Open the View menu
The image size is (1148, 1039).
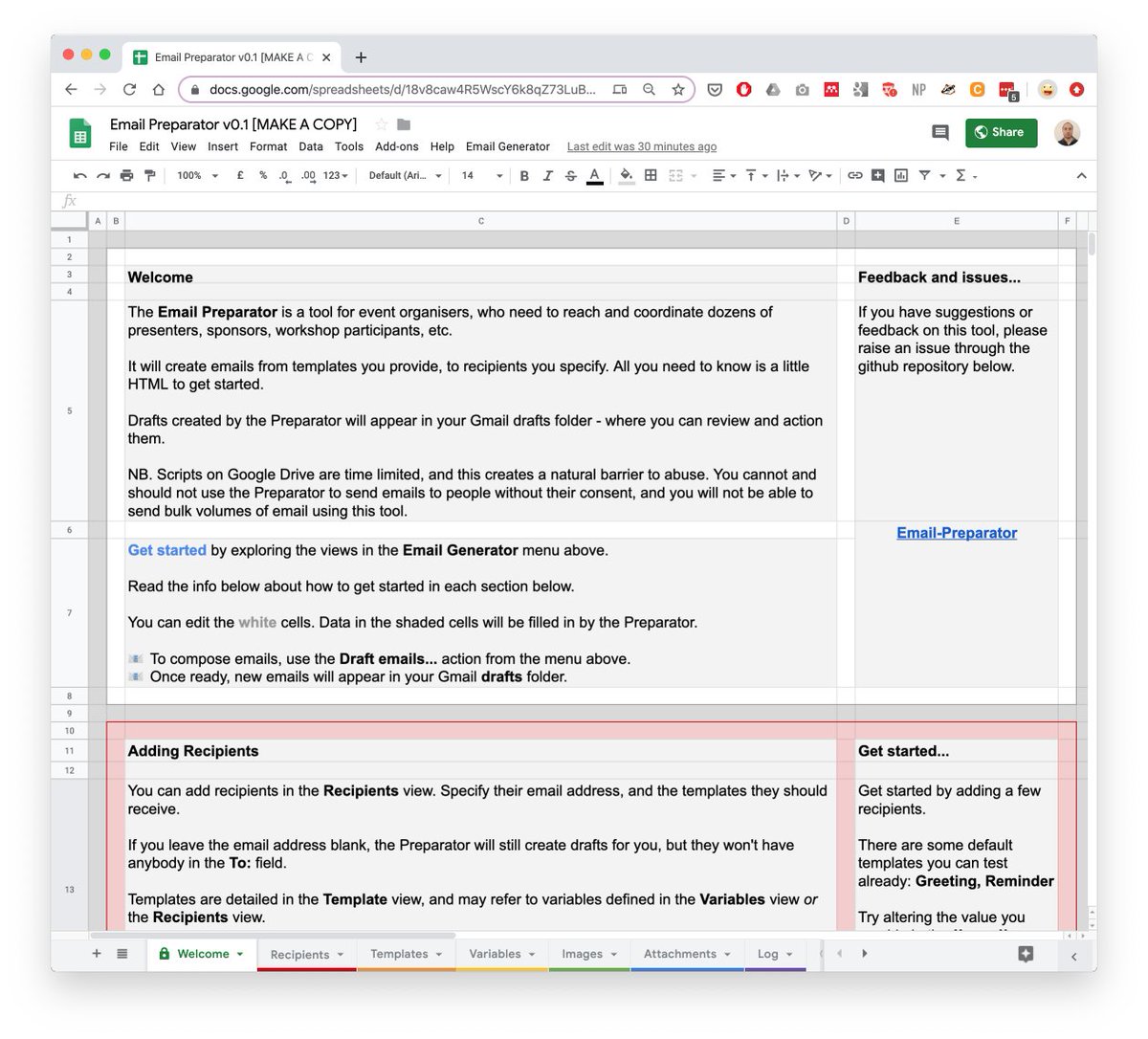pos(184,146)
